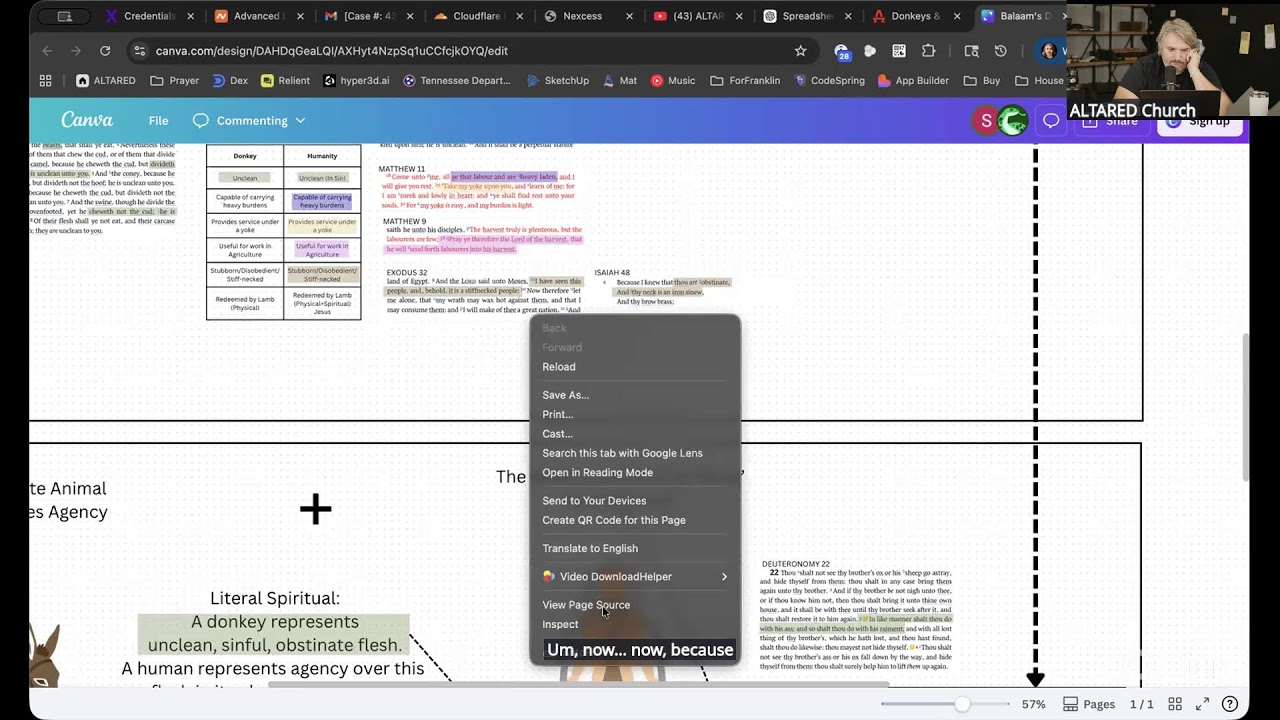Adjust the zoom slider handle
This screenshot has width=1280, height=720.
click(962, 704)
